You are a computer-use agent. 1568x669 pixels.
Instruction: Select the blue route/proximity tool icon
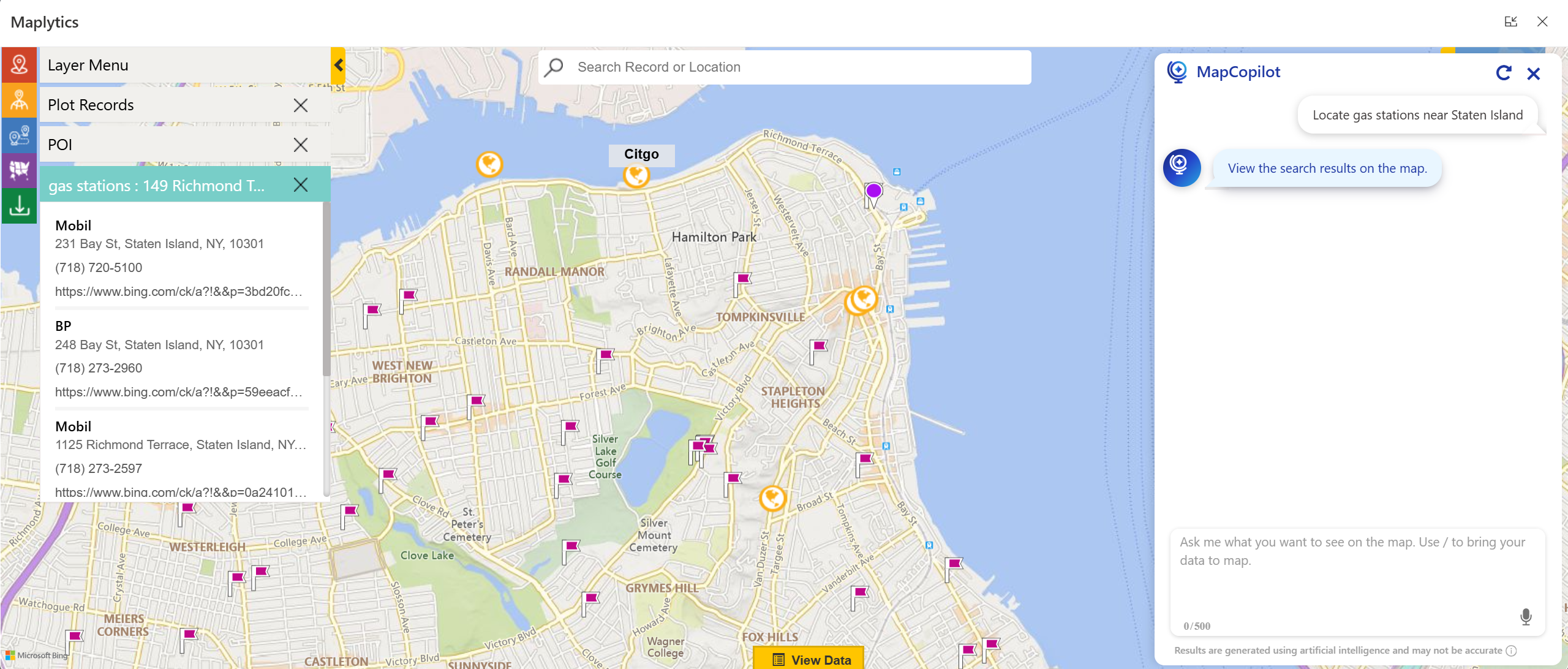tap(18, 135)
